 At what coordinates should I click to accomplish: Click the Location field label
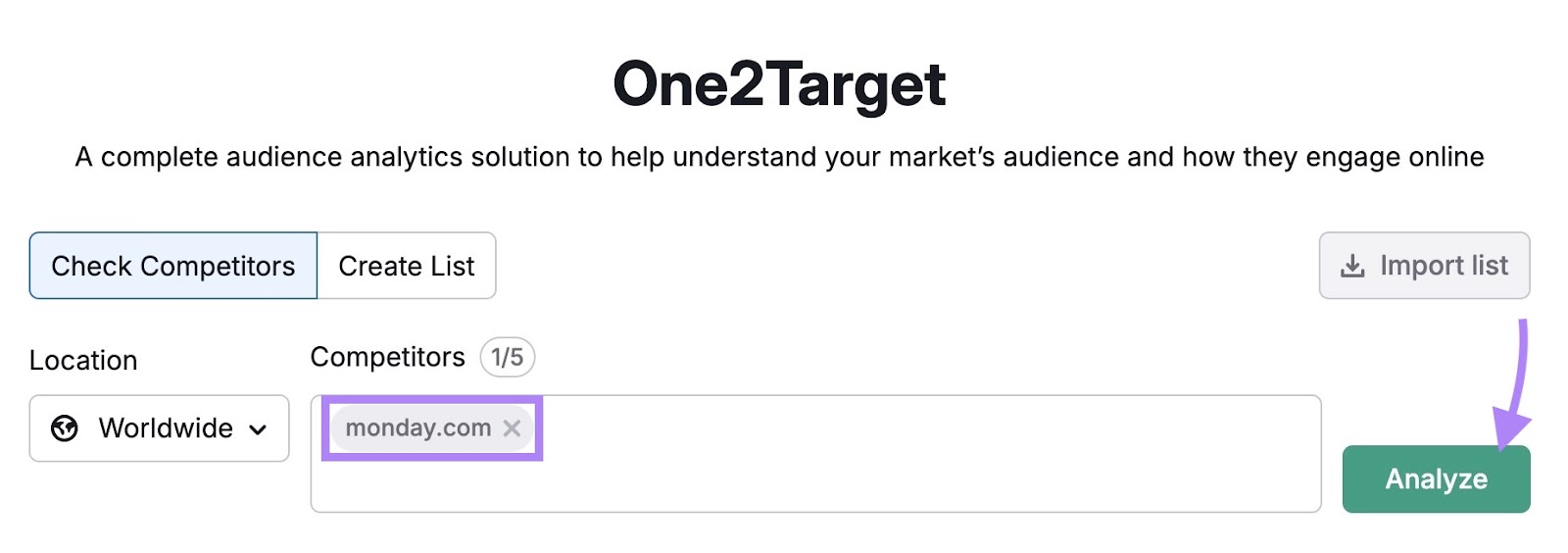click(x=83, y=361)
